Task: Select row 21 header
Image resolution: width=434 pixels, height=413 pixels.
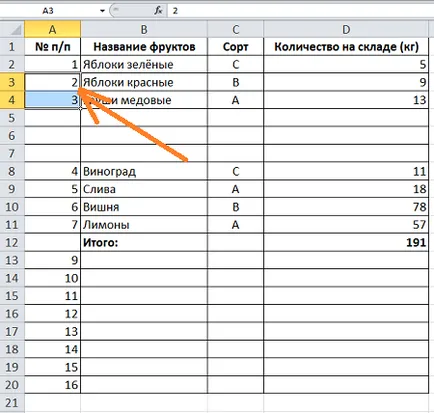Action: (x=12, y=403)
